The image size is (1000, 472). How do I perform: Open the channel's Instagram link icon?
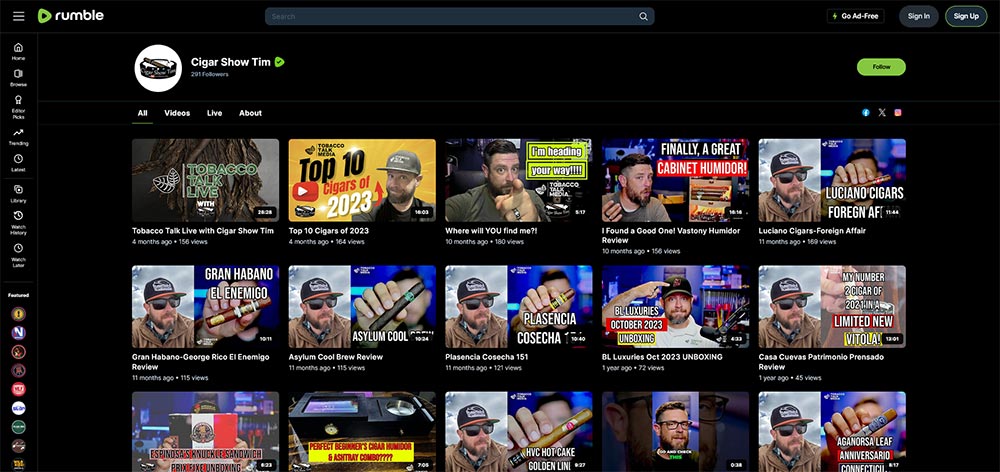pyautogui.click(x=898, y=112)
